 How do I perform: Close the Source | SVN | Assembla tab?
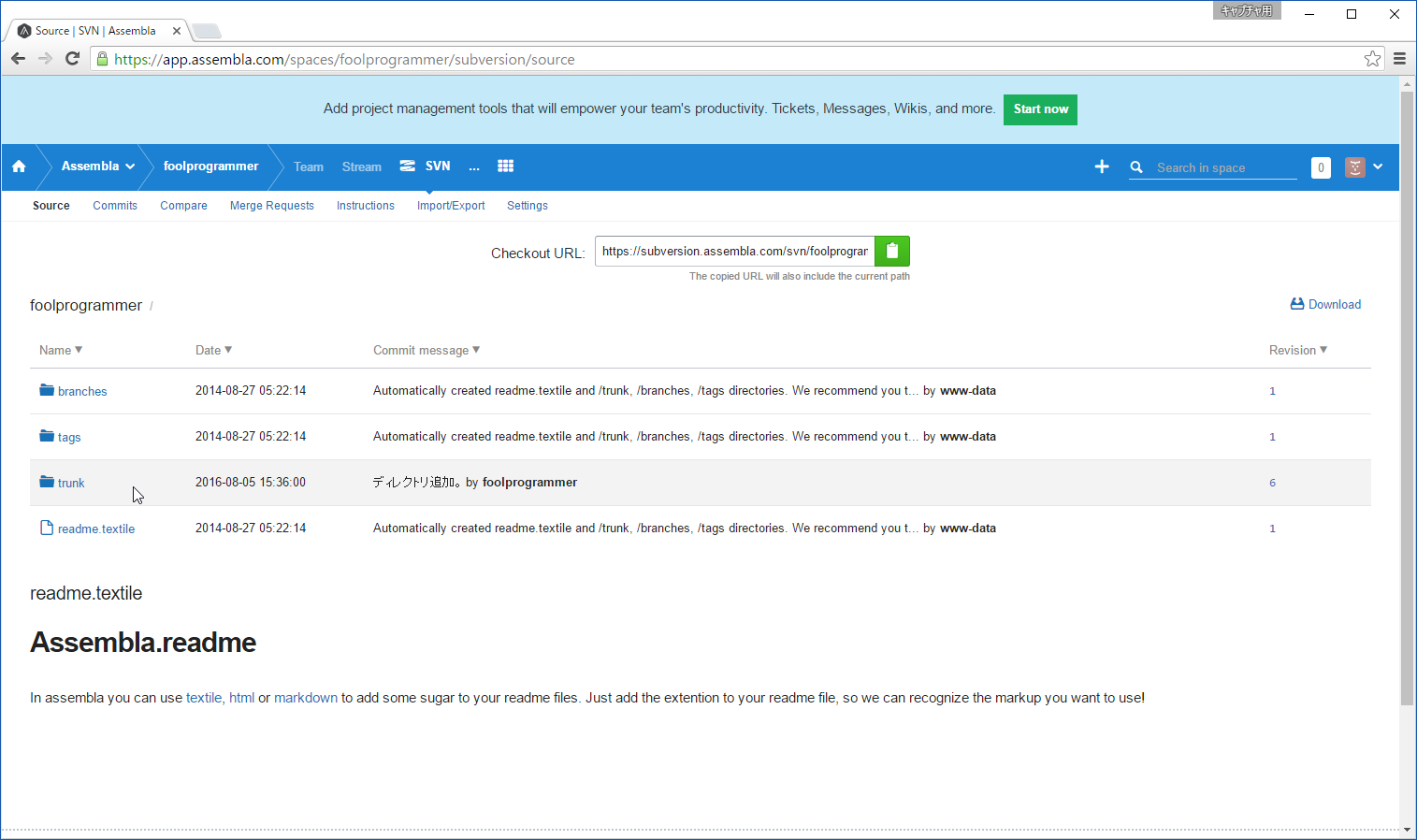(177, 31)
